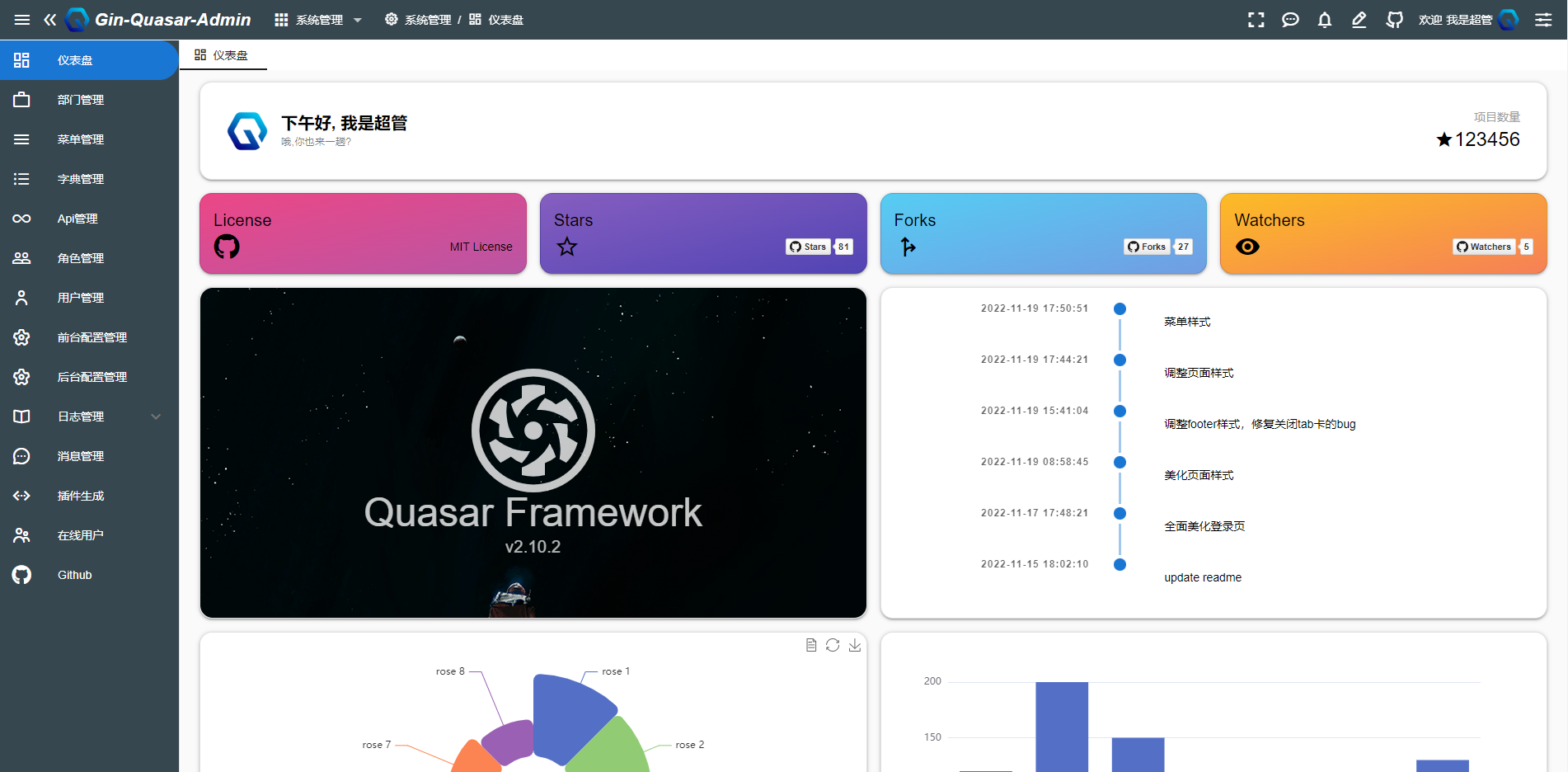Open the notifications bell
1568x772 pixels.
(1325, 20)
